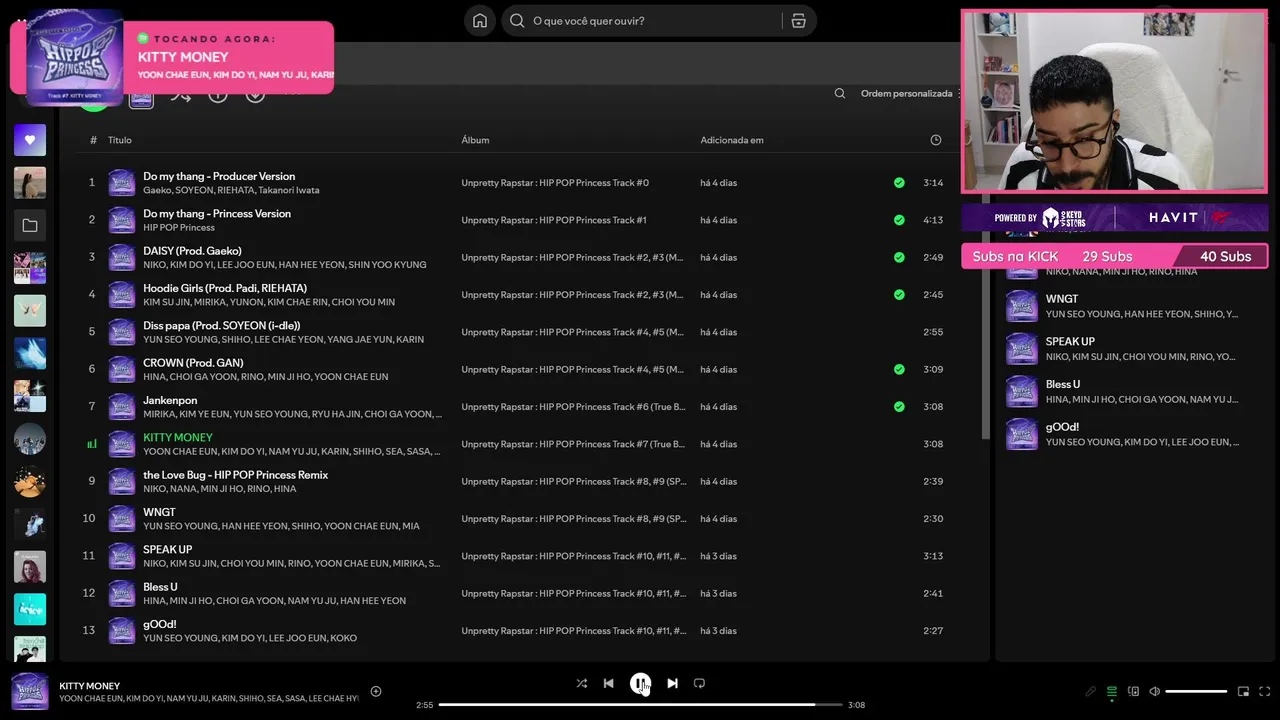
Task: Toggle saved checkmark on DAISY (Prod. Gaeko) row
Action: coord(899,257)
